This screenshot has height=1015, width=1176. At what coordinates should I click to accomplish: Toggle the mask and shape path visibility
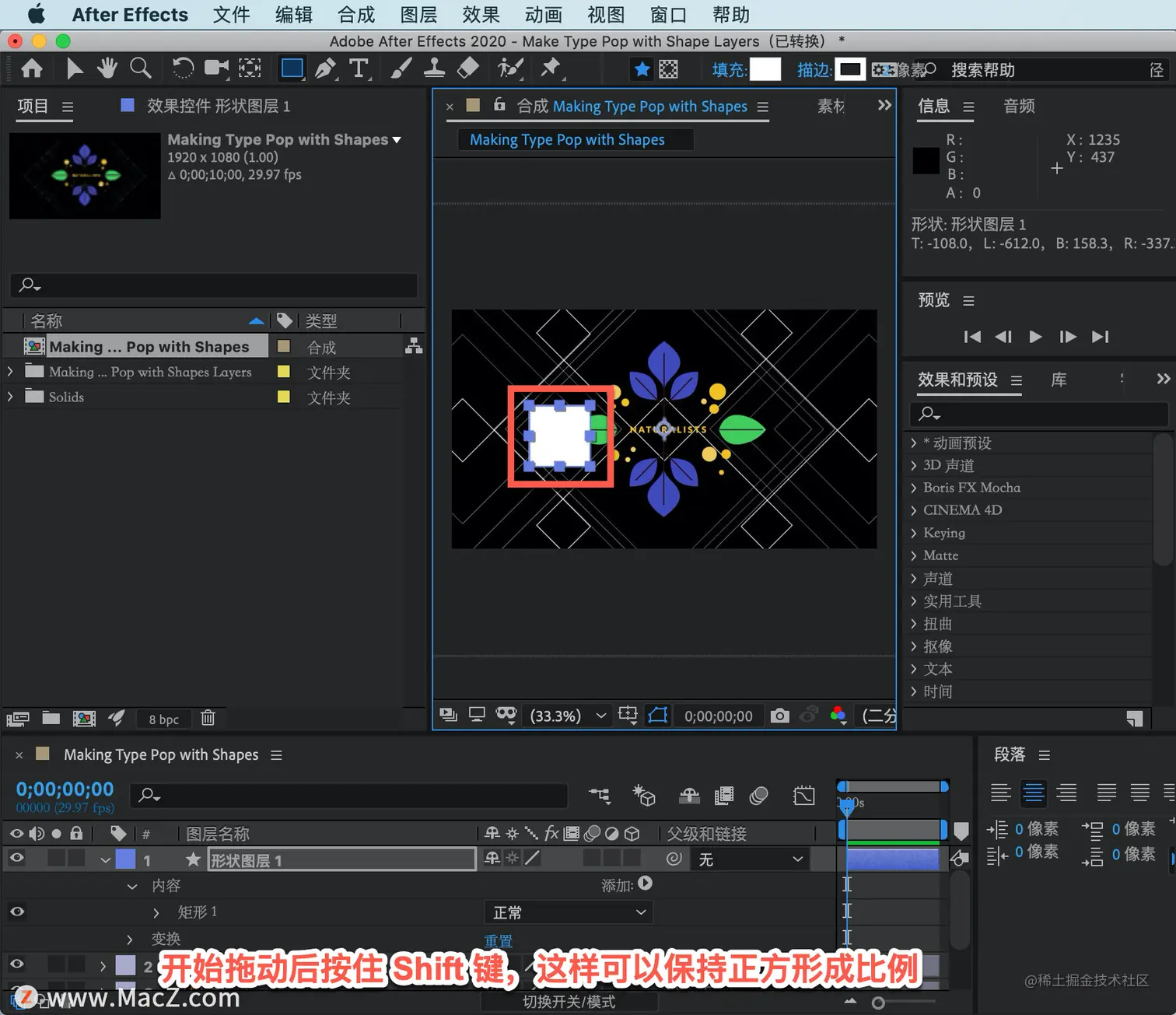[658, 716]
